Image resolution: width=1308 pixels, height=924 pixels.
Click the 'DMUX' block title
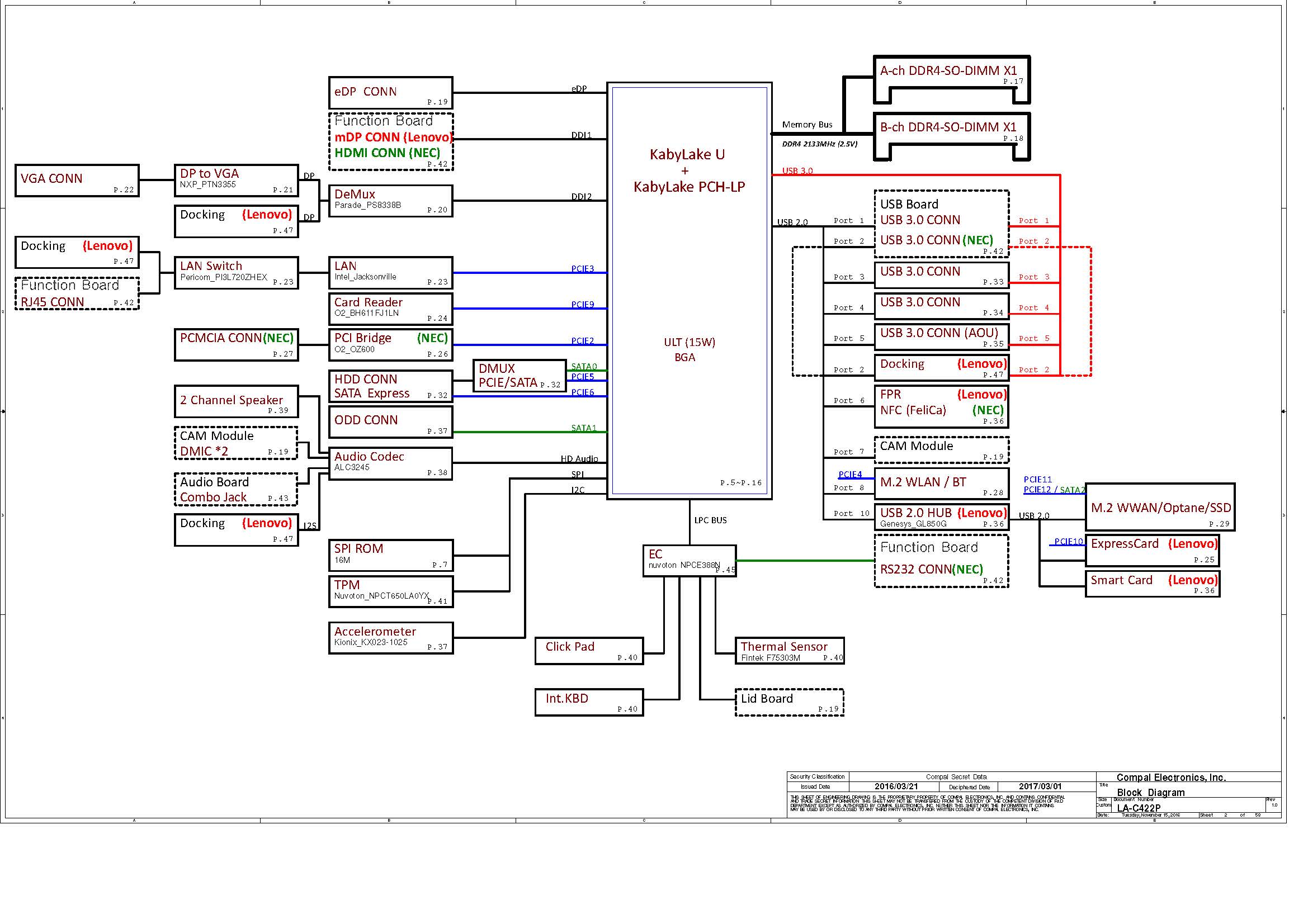coord(496,368)
